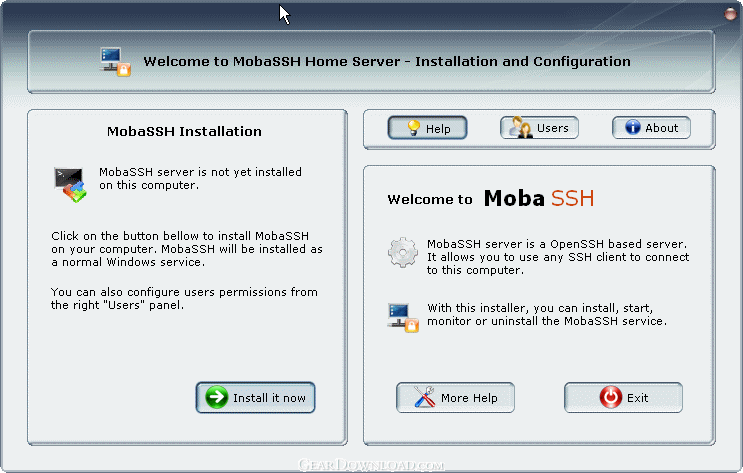Image resolution: width=743 pixels, height=473 pixels.
Task: Click the terminal installer icon
Action: pos(70,184)
